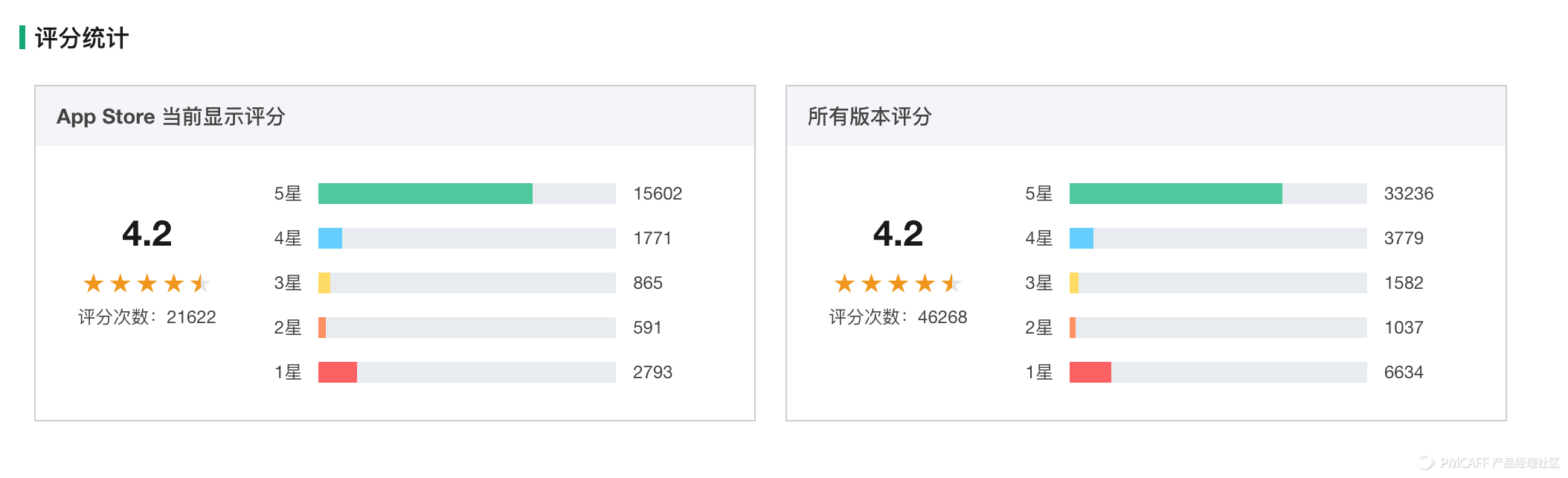The height and width of the screenshot is (478, 1568).
Task: Click the 2793 one-star count
Action: pyautogui.click(x=652, y=372)
